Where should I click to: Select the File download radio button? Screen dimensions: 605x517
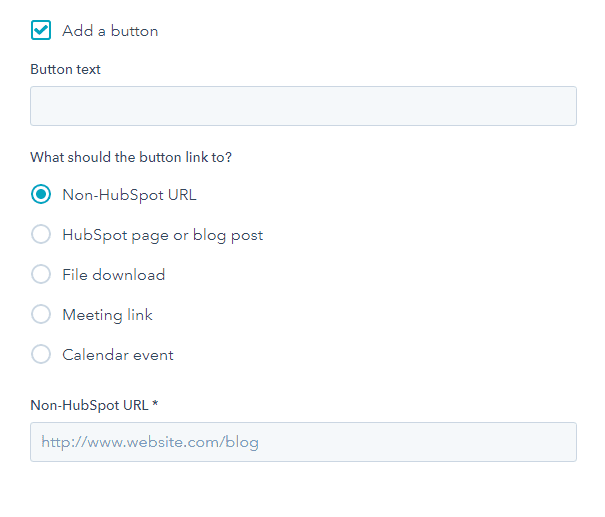point(41,275)
